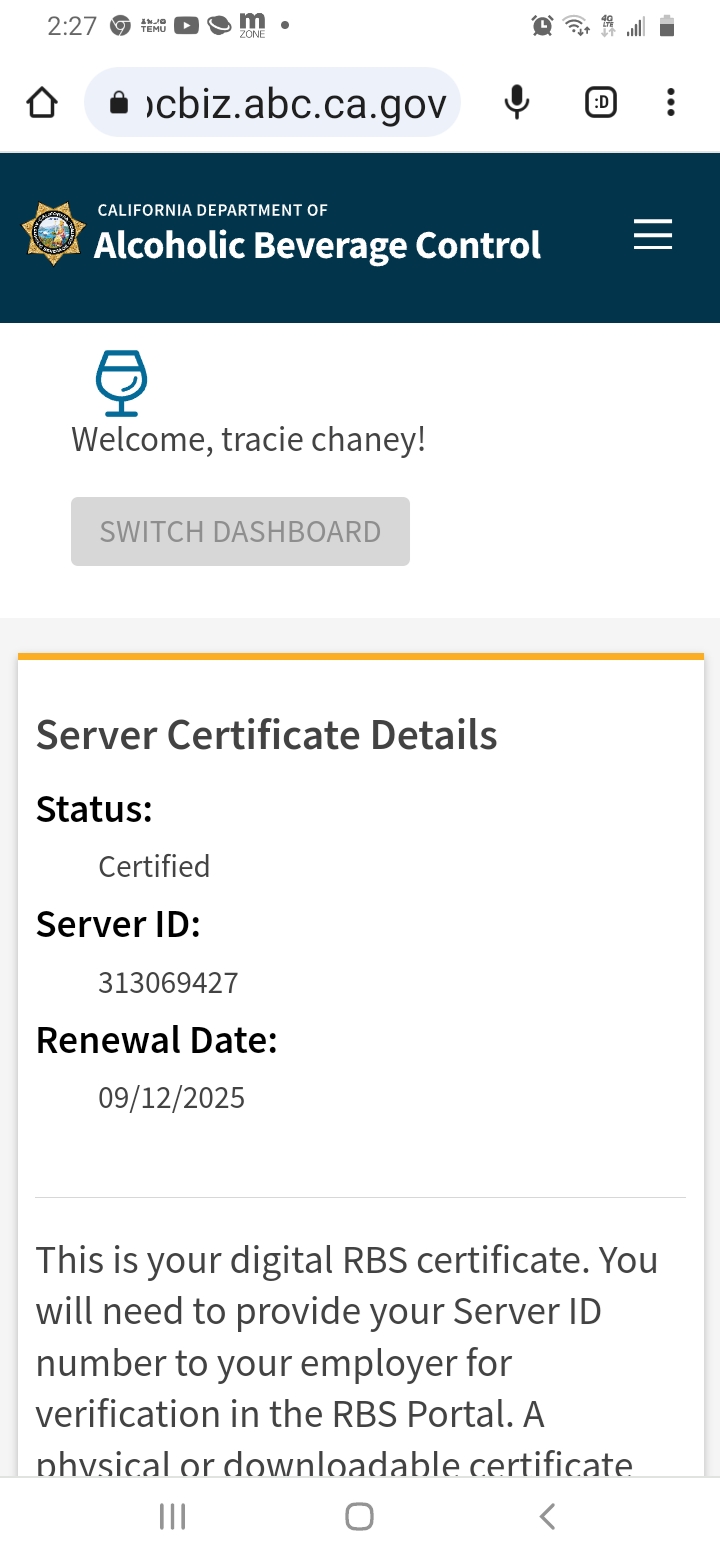Image resolution: width=720 pixels, height=1560 pixels.
Task: Tap the YouTube notification icon in status bar
Action: 186,26
